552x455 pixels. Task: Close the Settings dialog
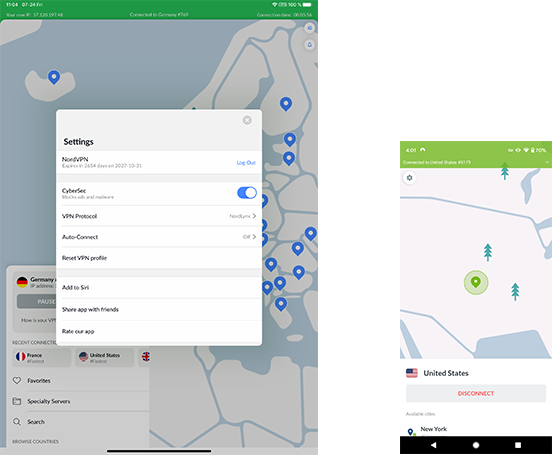(247, 120)
